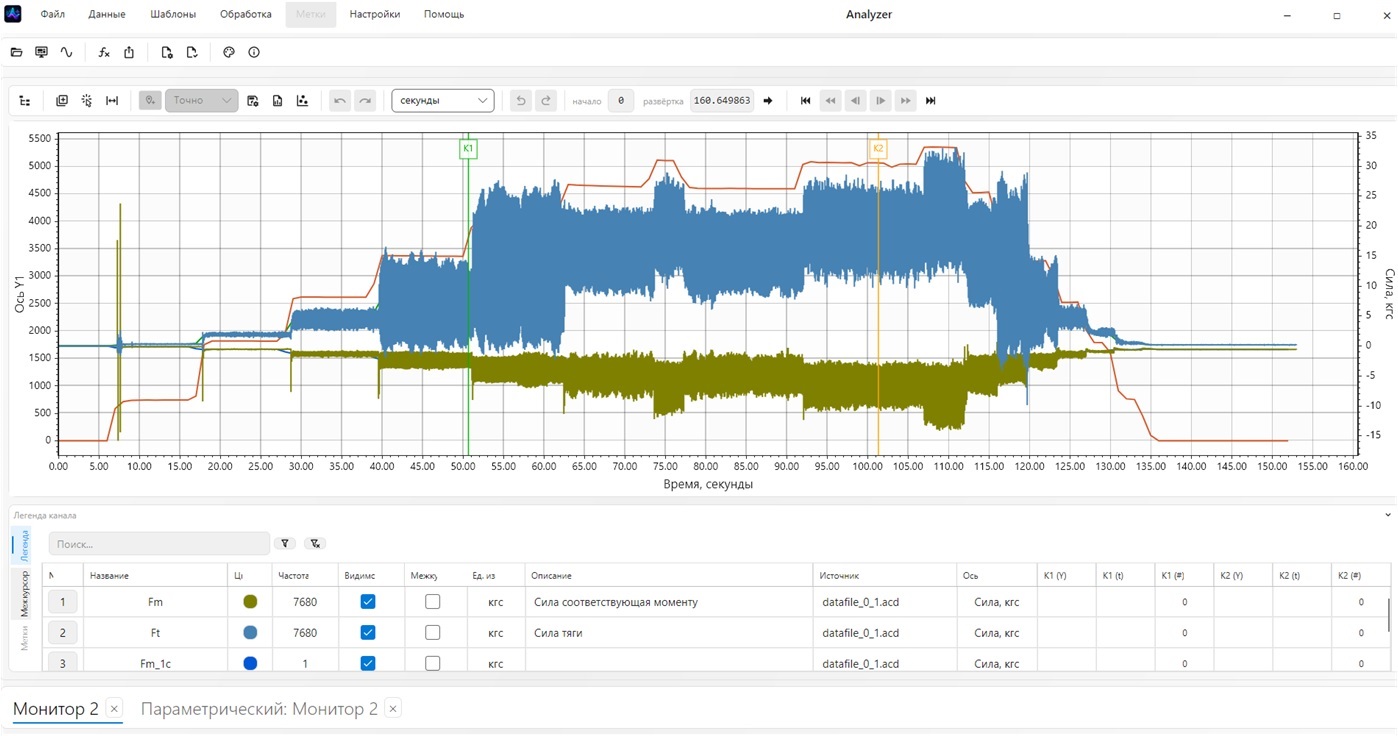Click the export share icon next to fx
Image resolution: width=1398 pixels, height=736 pixels.
(x=129, y=52)
